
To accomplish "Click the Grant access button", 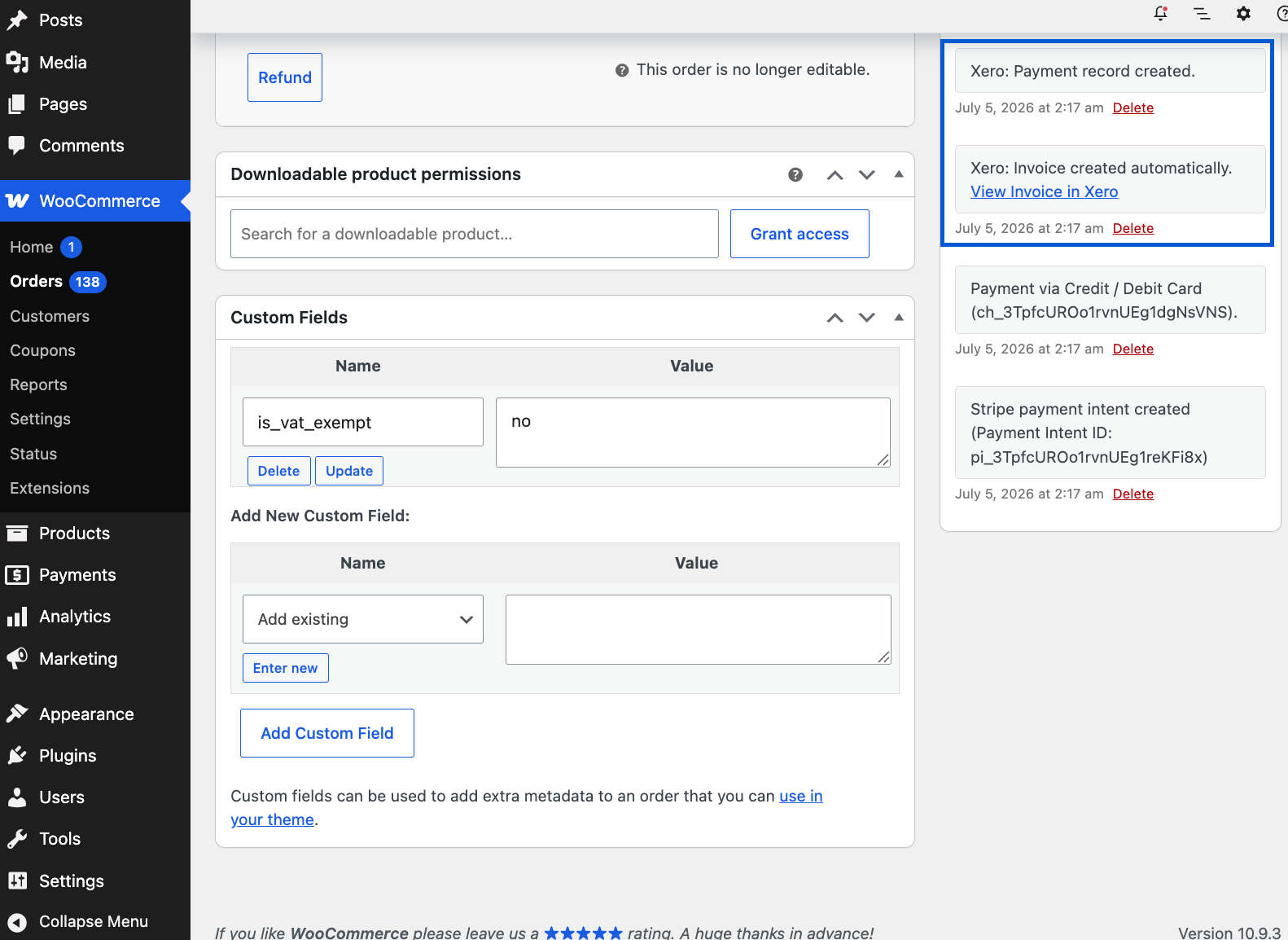I will pos(800,234).
